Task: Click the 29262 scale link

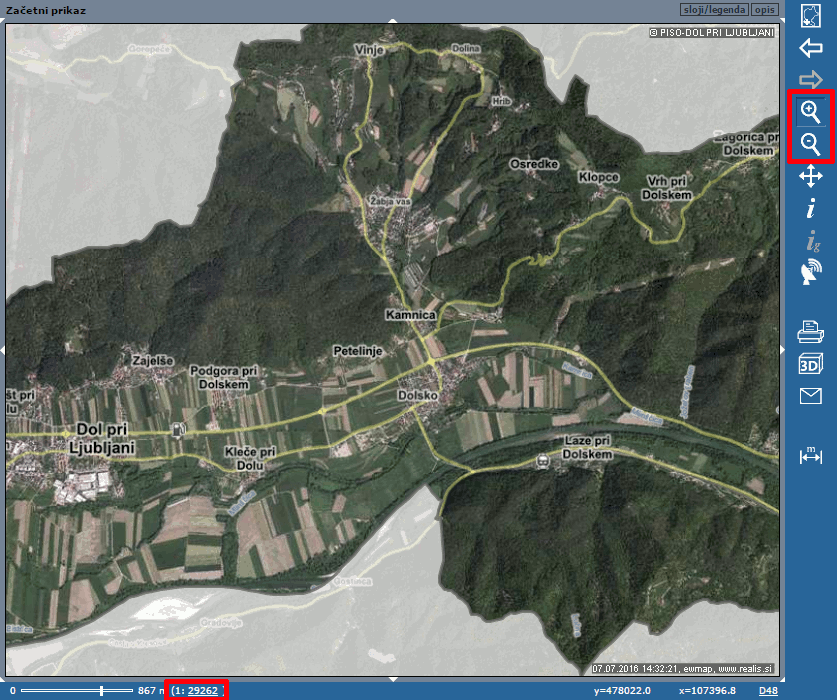Action: tap(203, 691)
